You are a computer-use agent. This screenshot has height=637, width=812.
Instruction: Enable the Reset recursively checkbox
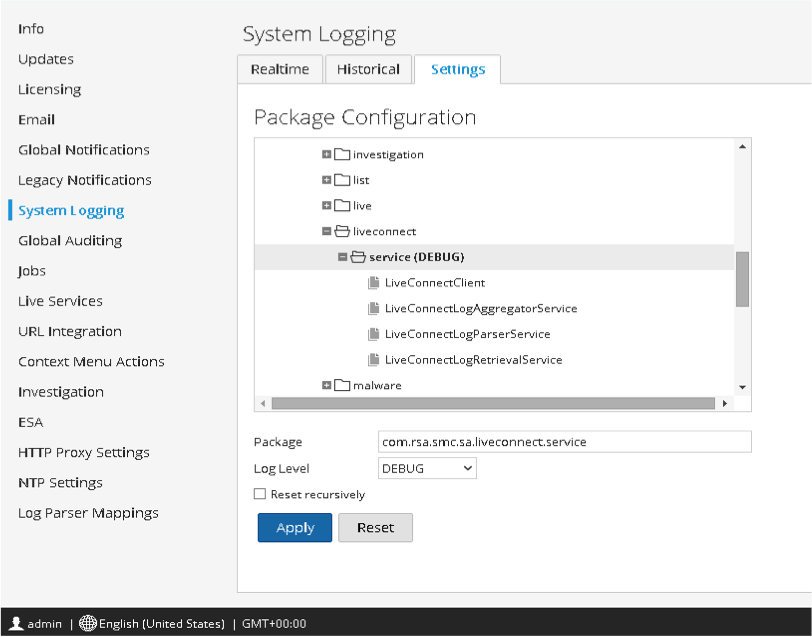[260, 495]
